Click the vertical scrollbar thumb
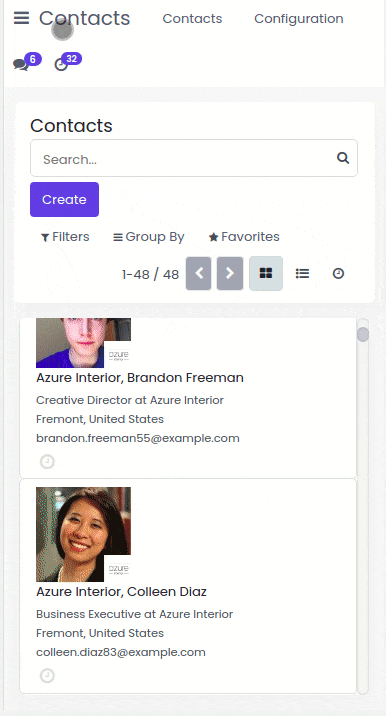The image size is (386, 716). 363,334
